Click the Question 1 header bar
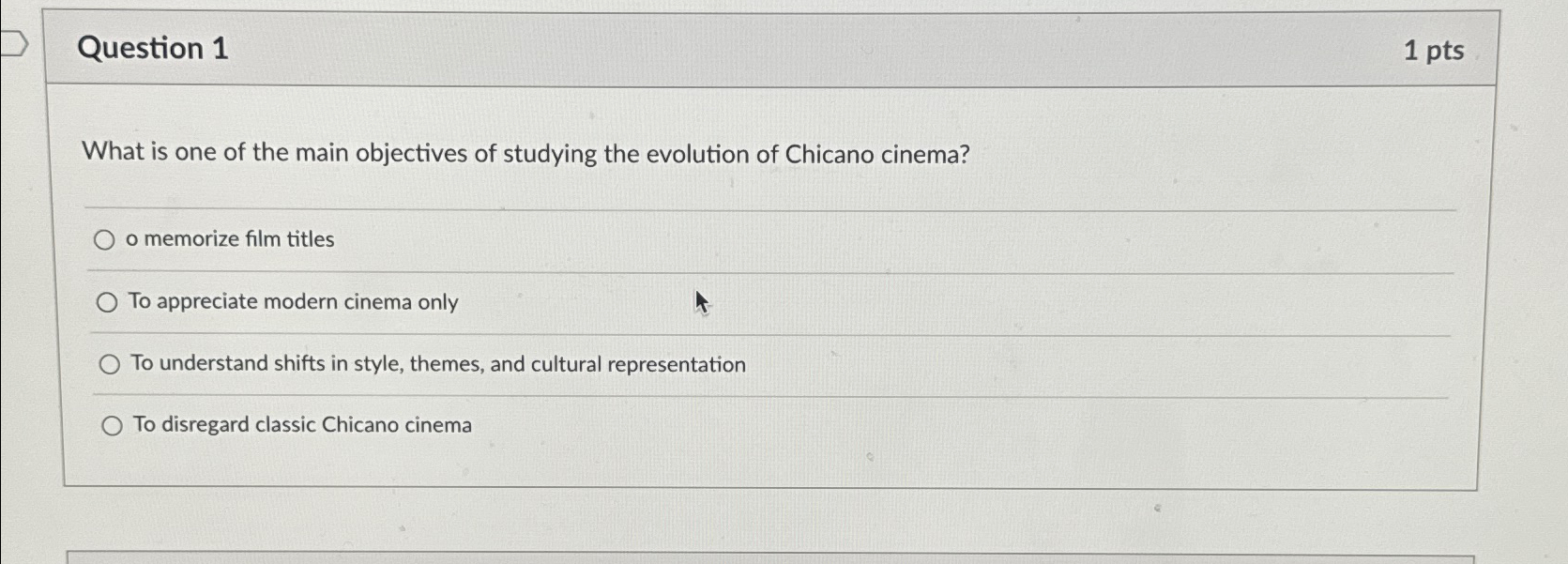1568x564 pixels. (x=751, y=49)
